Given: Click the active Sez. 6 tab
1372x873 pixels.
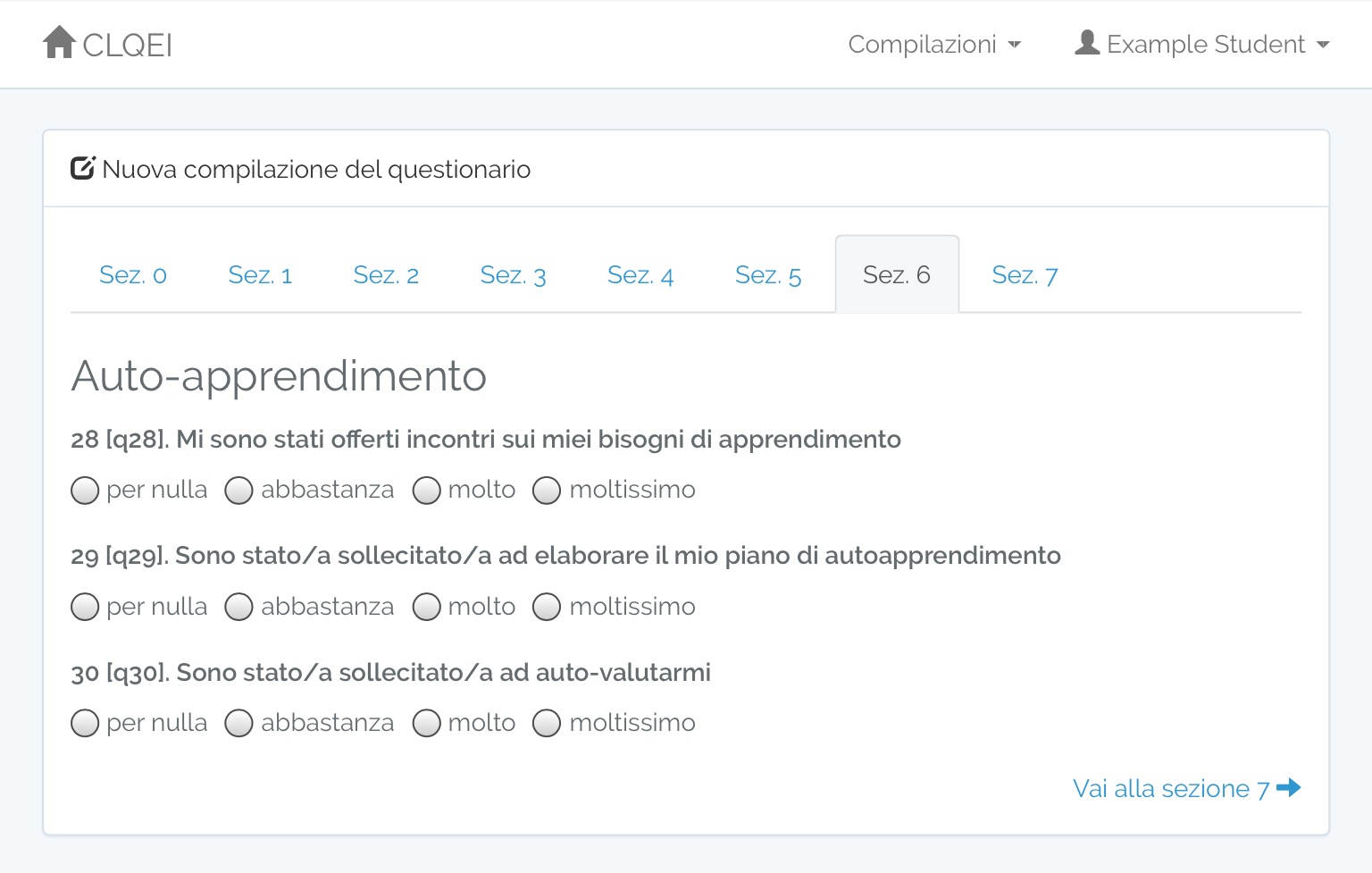Looking at the screenshot, I should click(x=897, y=274).
